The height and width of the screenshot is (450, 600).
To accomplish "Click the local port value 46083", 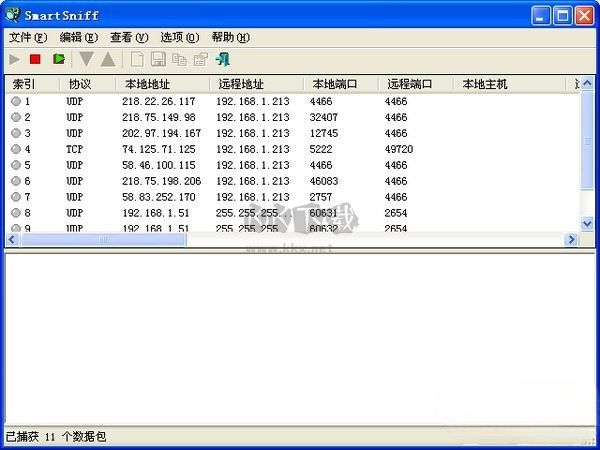I will pyautogui.click(x=324, y=181).
